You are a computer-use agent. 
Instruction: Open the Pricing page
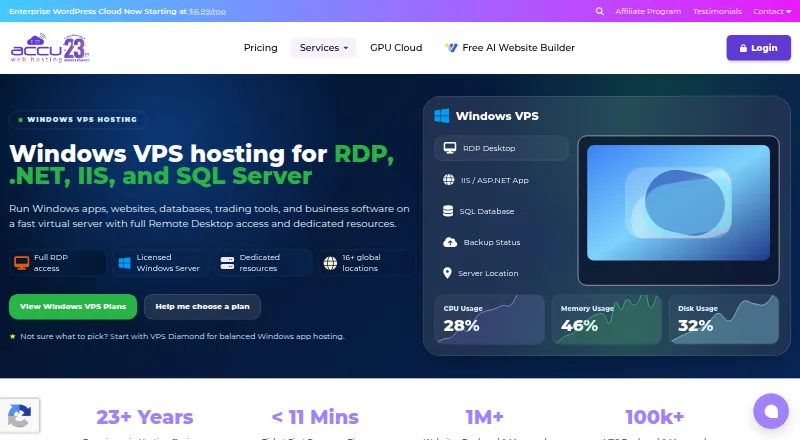[260, 47]
